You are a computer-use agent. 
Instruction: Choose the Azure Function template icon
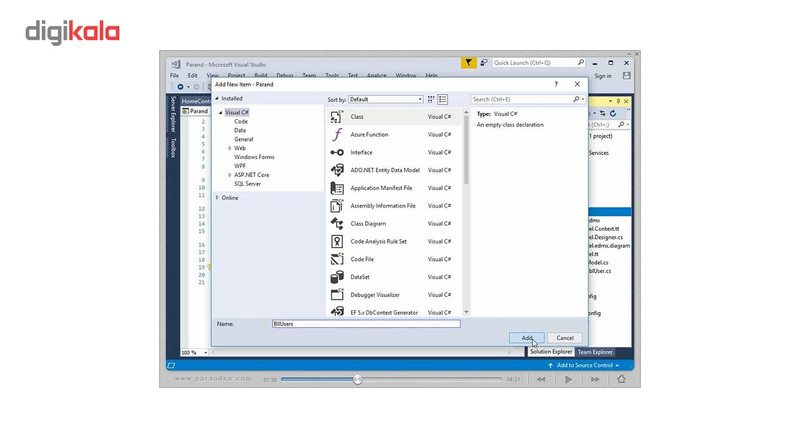click(x=337, y=135)
